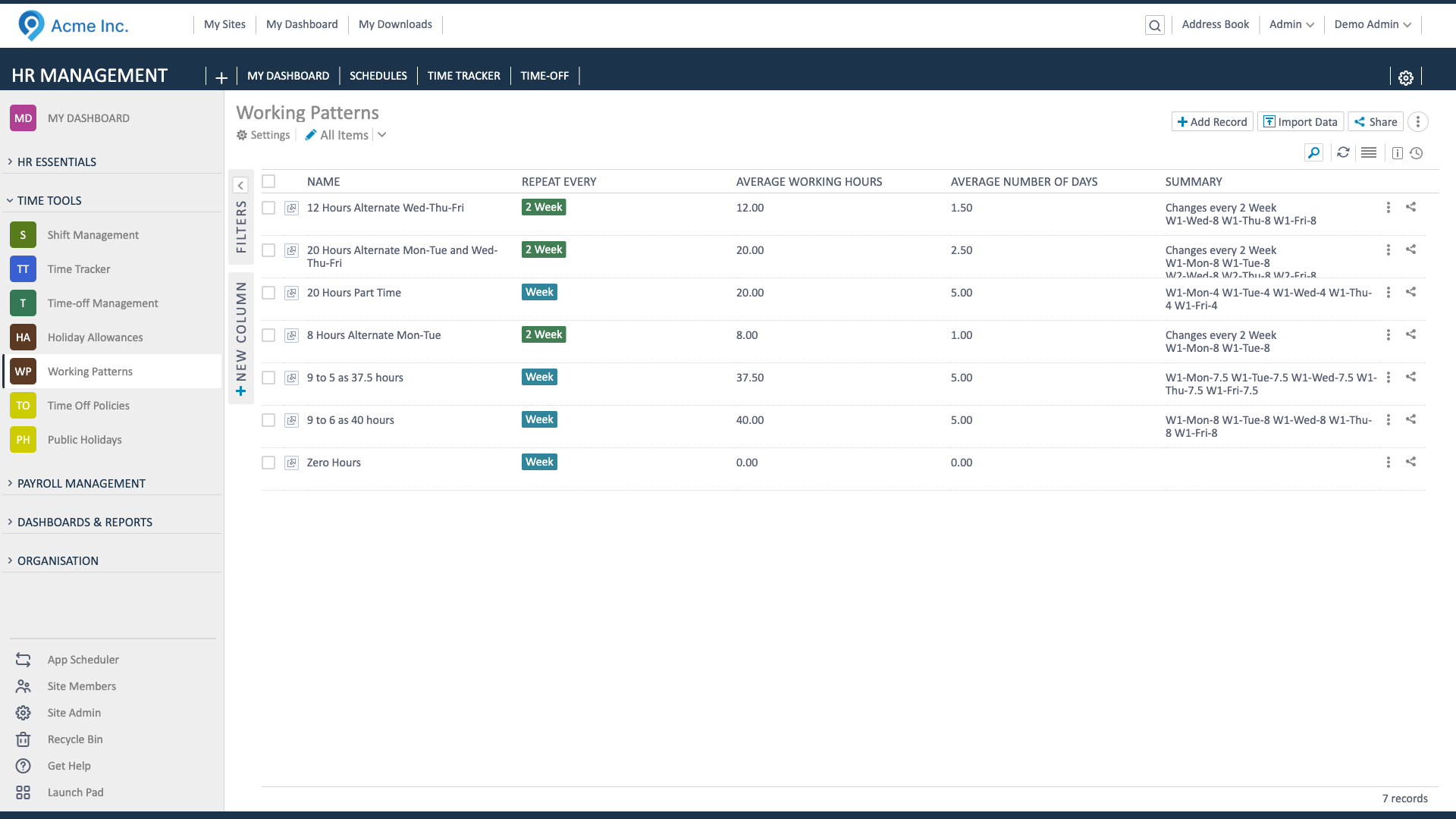Screen dimensions: 1456x819
Task: Click the Add Record button
Action: [1212, 122]
